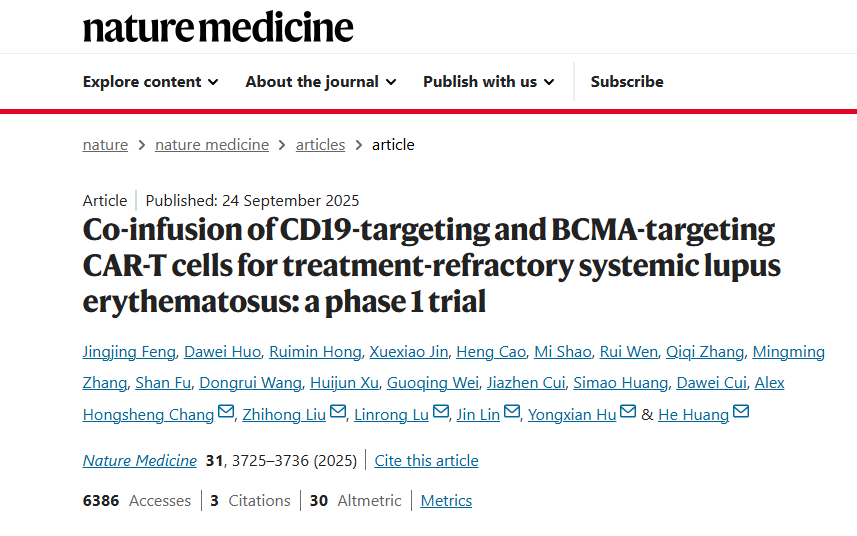Go to nature breadcrumb link
The width and height of the screenshot is (857, 536).
(x=105, y=145)
